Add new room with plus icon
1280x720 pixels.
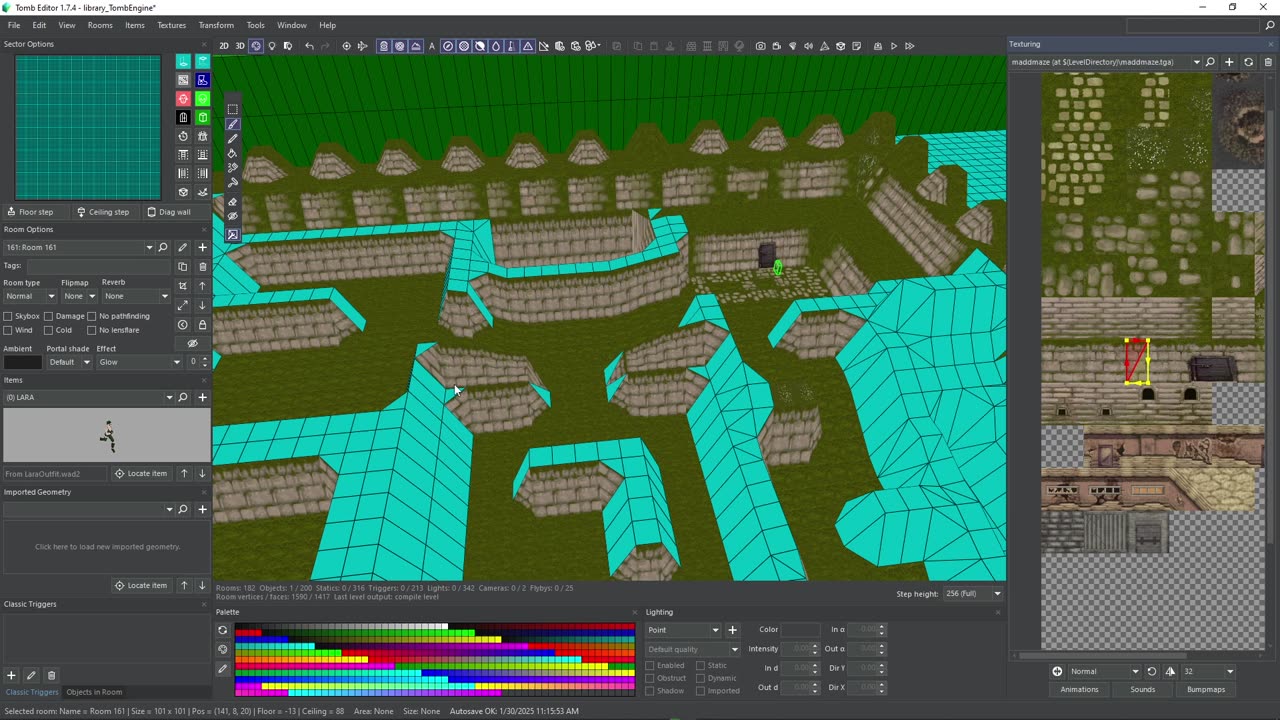[202, 247]
